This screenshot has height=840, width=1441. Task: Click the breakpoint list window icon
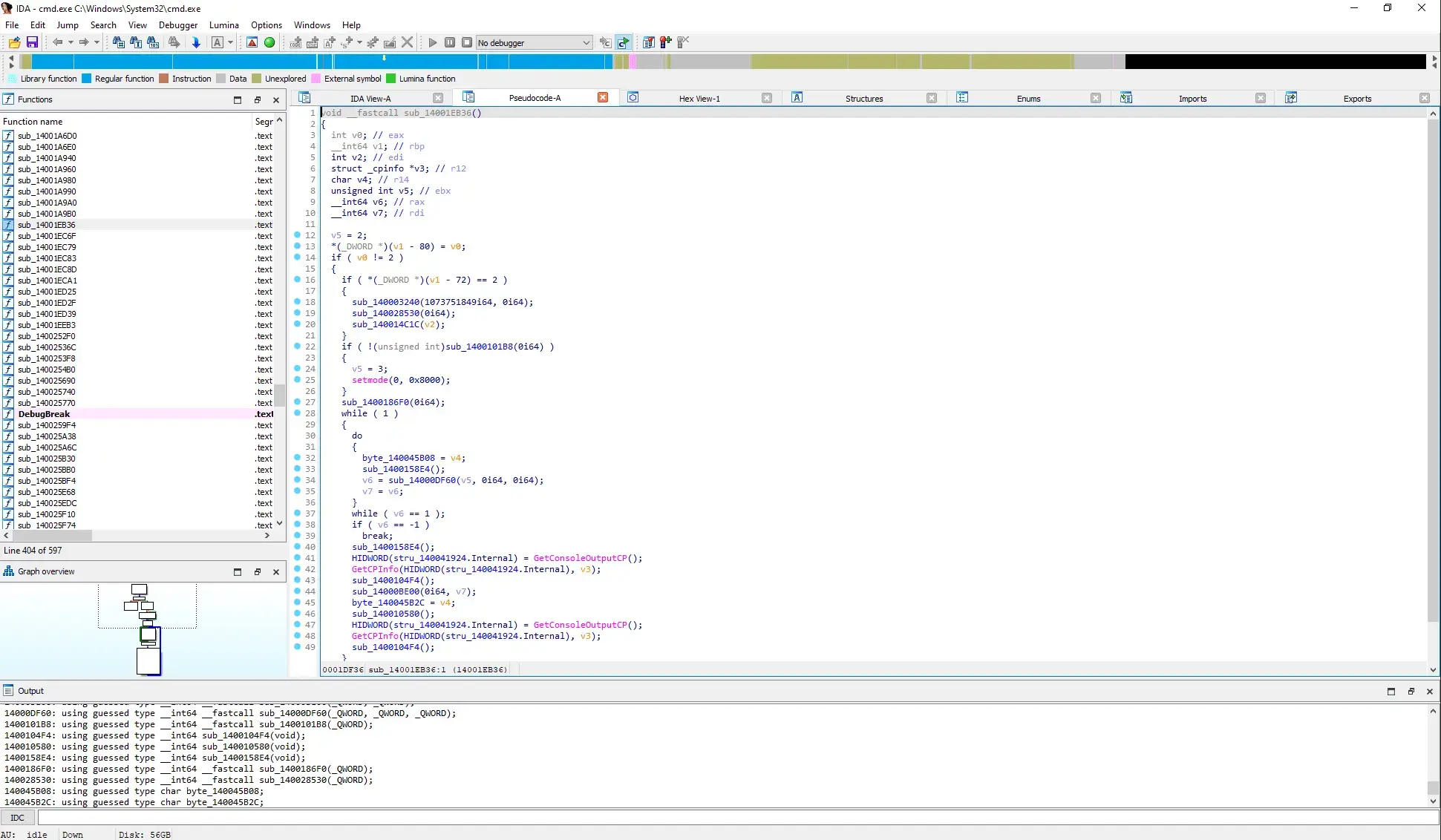pyautogui.click(x=649, y=42)
